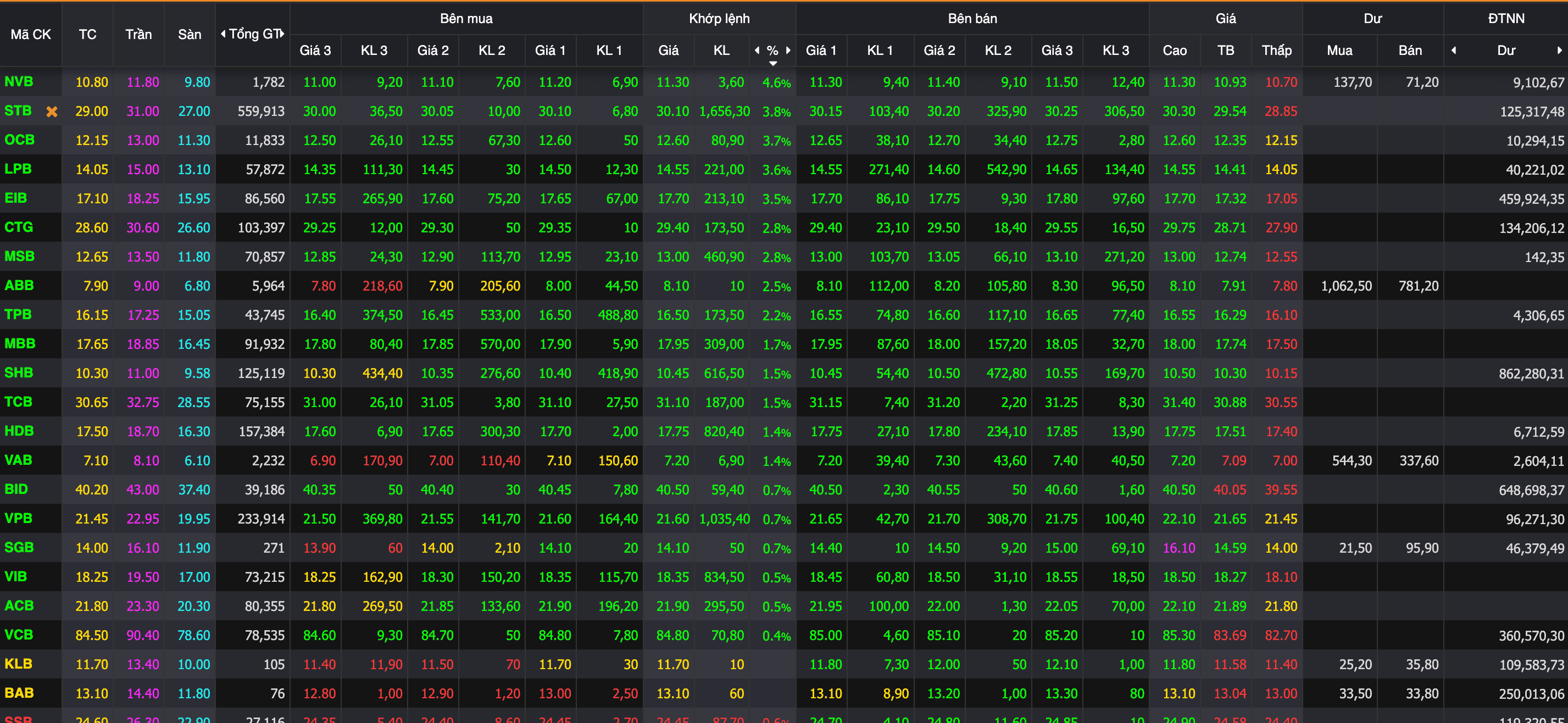Image resolution: width=1568 pixels, height=723 pixels.
Task: Open KLB stock symbol
Action: click(x=18, y=664)
